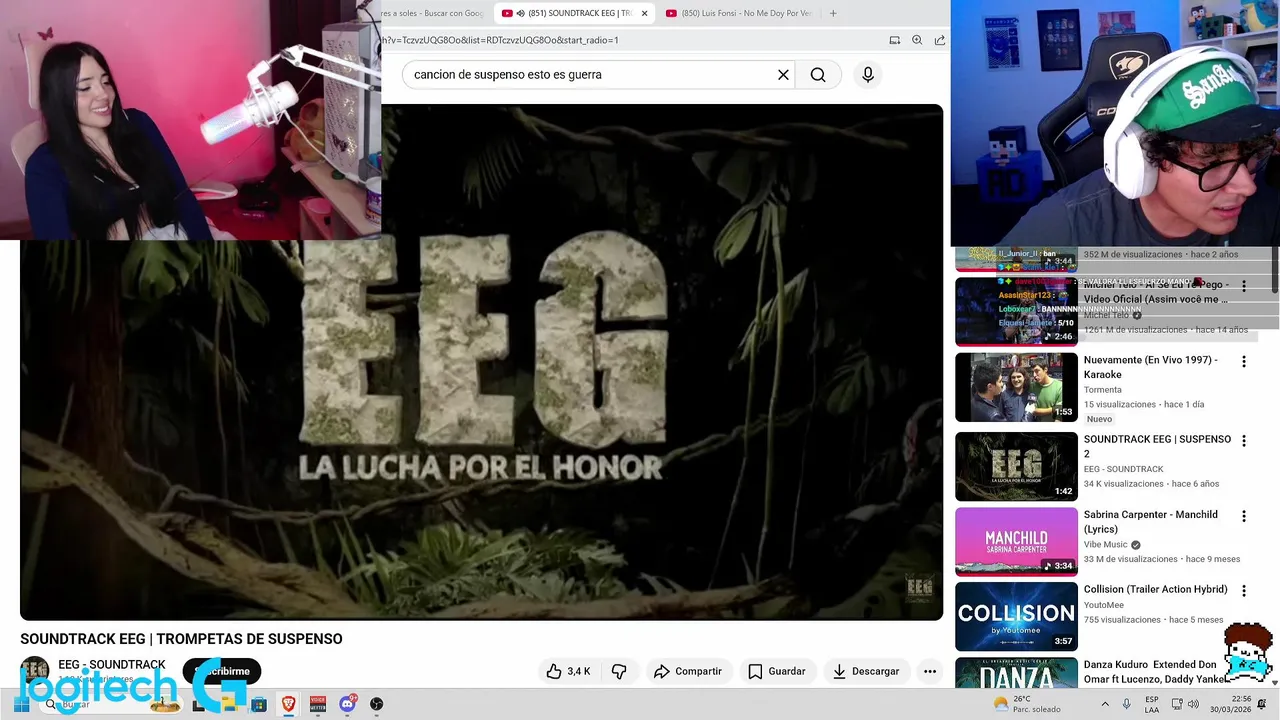Open the EEG - SOUNDTRACK channel name link
Image resolution: width=1280 pixels, height=720 pixels.
tap(112, 665)
